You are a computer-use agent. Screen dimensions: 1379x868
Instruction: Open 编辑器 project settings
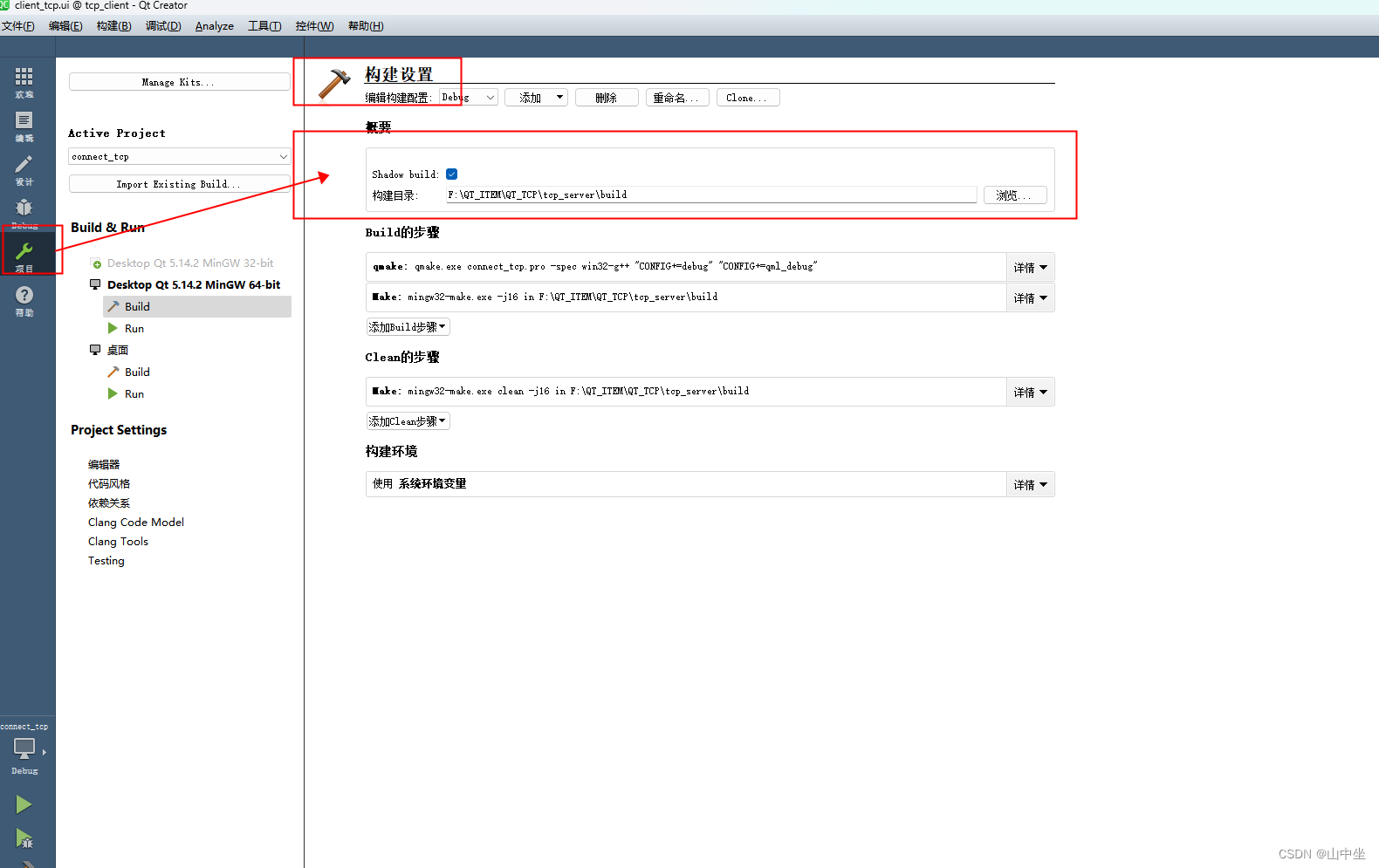pos(104,465)
